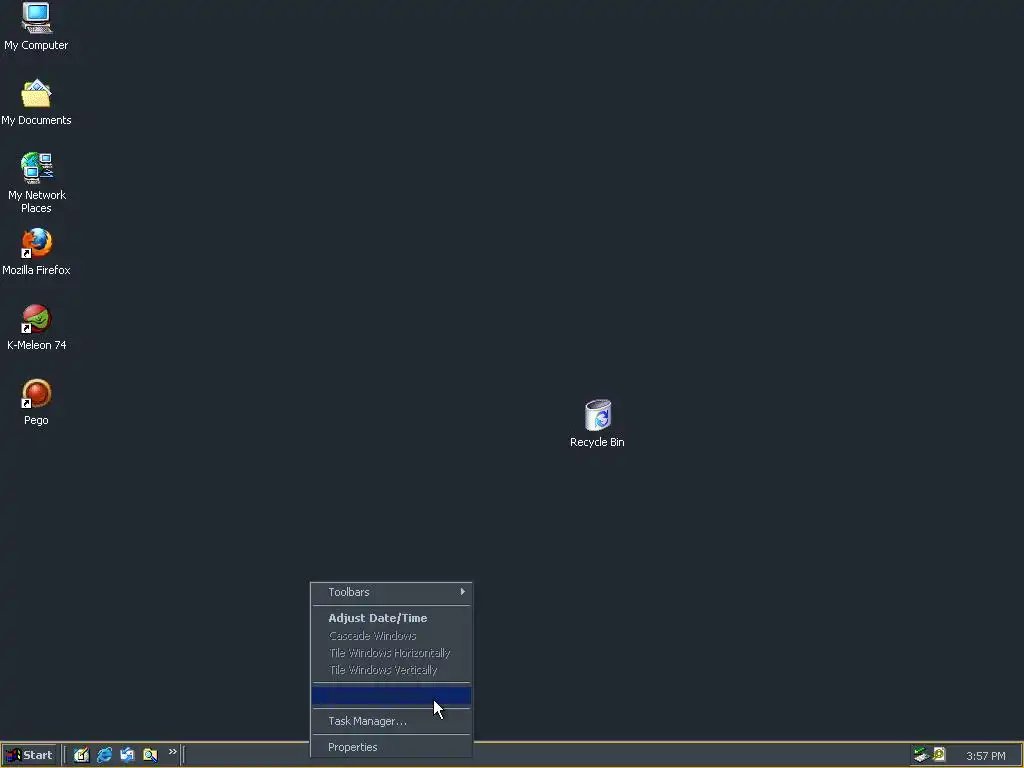Click the My Documents label text

(37, 120)
